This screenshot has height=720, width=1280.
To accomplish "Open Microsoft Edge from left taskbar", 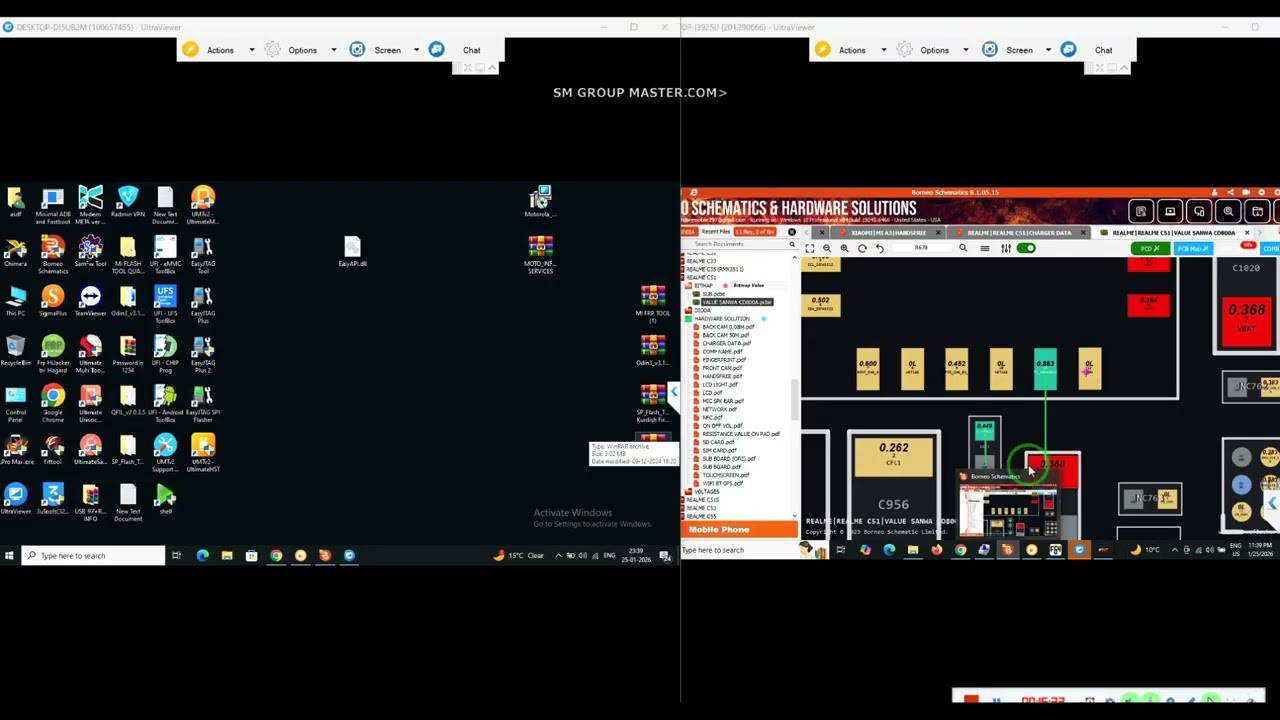I will tap(202, 556).
